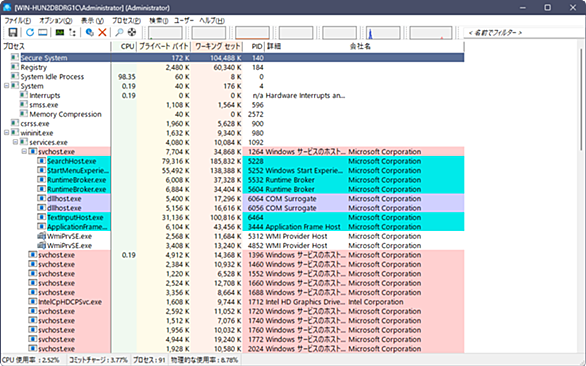Select svchost.exe with PID 2024
Screen dimensions: 586x366
[232, 348]
